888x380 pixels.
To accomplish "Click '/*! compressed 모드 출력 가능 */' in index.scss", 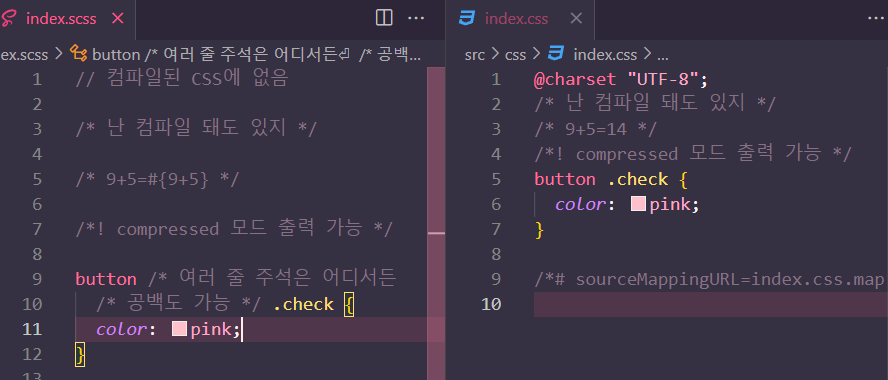I will [x=234, y=229].
